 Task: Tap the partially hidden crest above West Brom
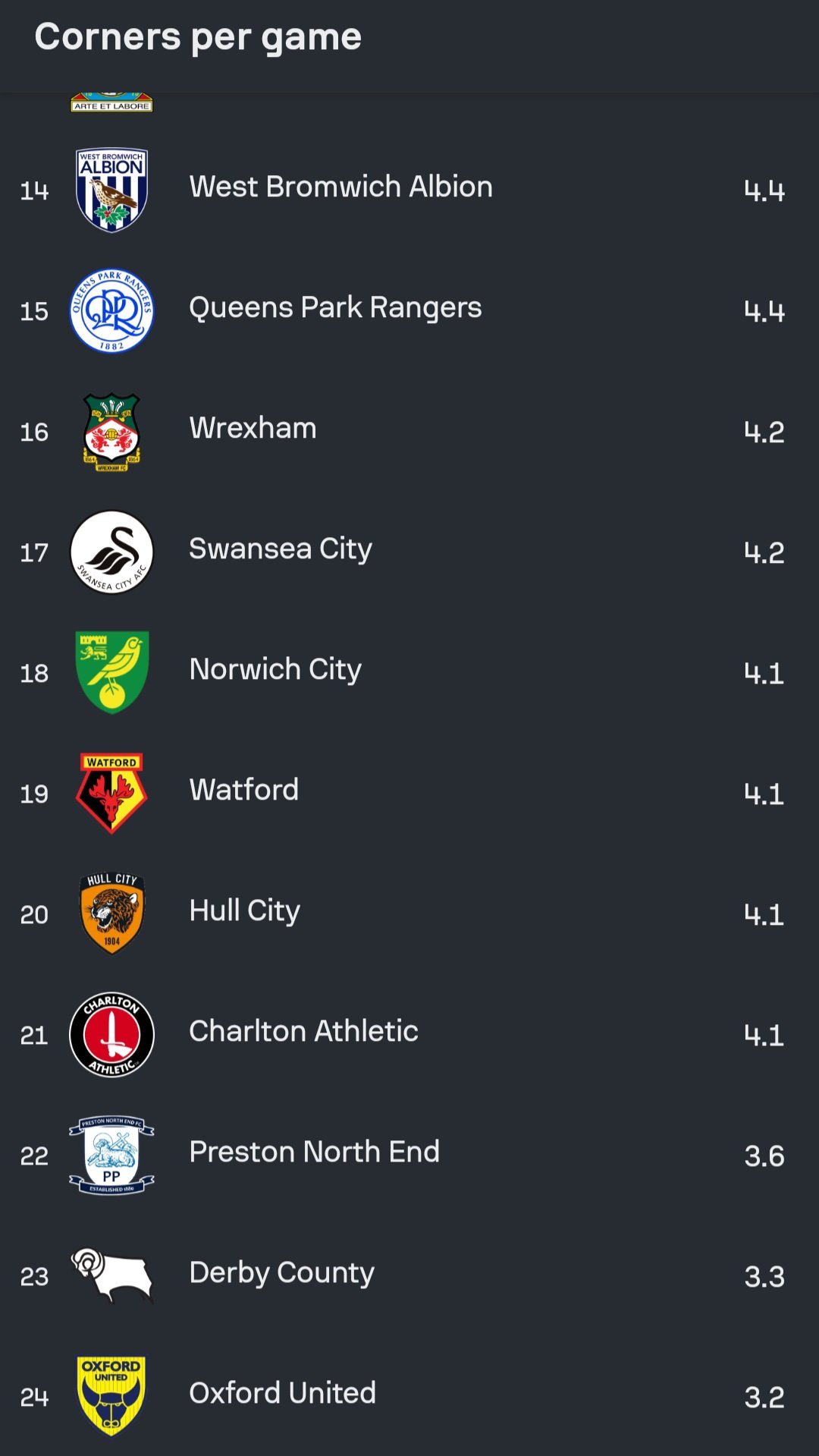(x=111, y=102)
